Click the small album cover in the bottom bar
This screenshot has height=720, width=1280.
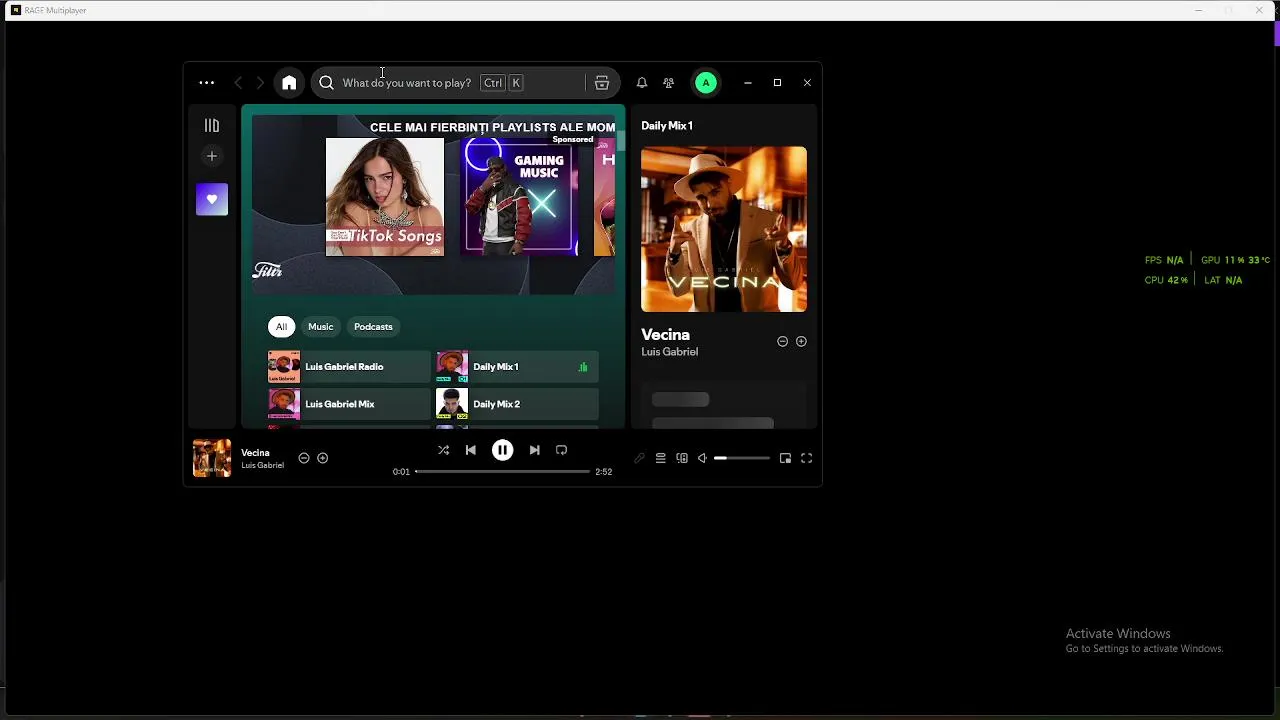coord(212,458)
